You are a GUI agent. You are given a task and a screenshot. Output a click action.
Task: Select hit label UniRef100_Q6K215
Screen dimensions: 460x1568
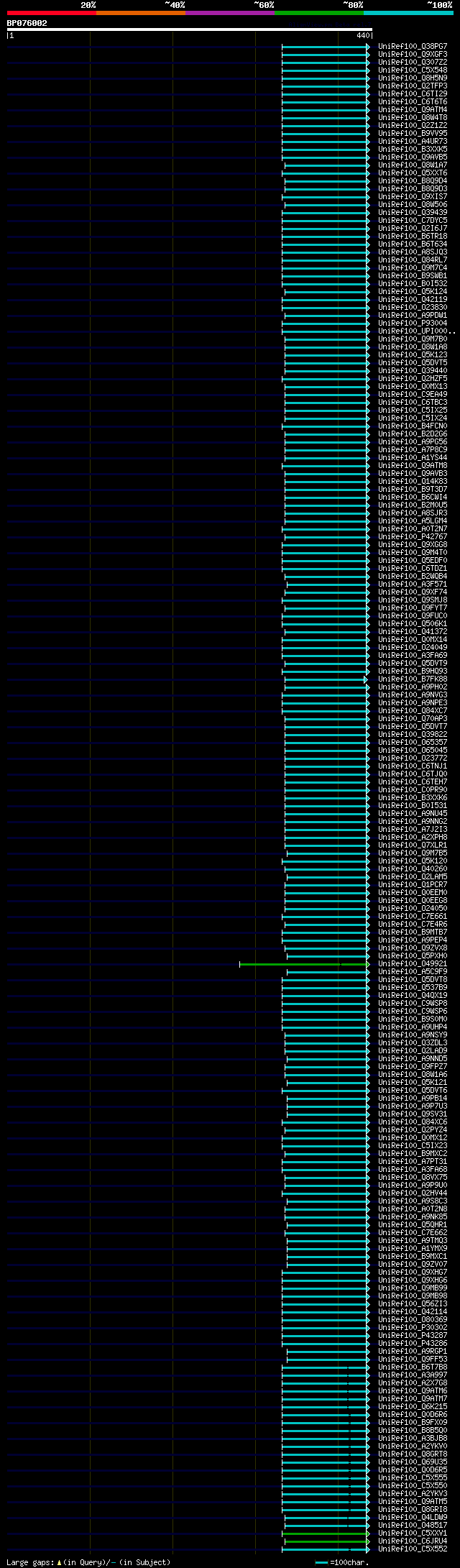(x=413, y=1407)
